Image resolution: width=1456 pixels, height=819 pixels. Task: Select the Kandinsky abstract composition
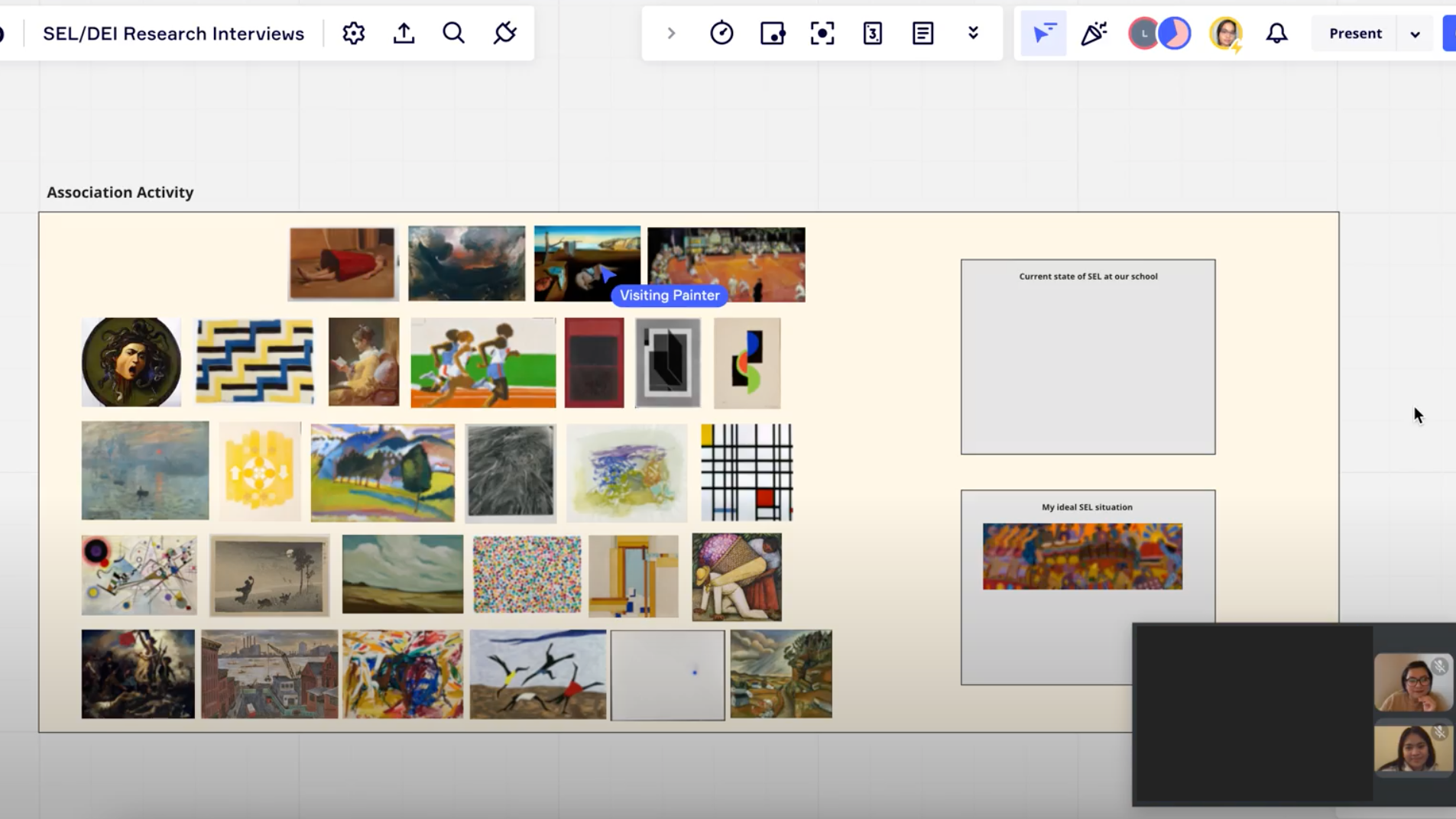(x=139, y=575)
